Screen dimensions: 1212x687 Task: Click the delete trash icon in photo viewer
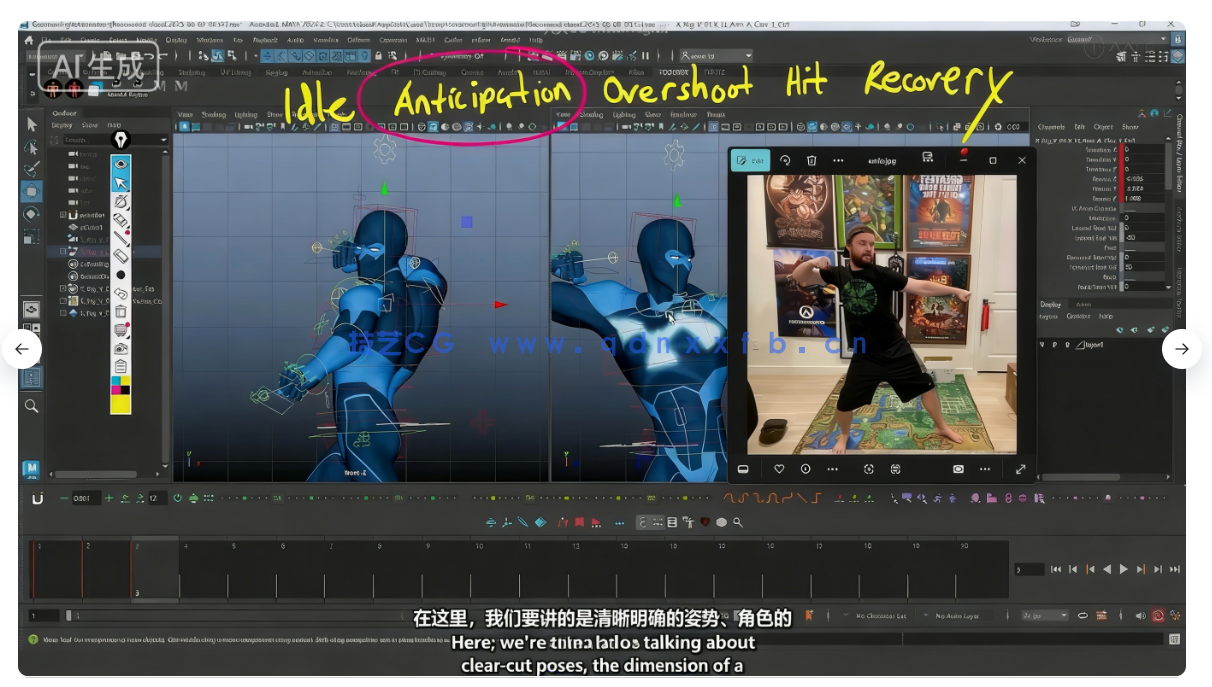click(811, 160)
